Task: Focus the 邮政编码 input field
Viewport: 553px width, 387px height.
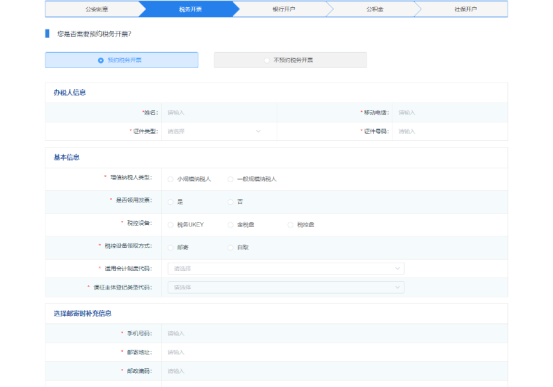Action: pyautogui.click(x=334, y=371)
